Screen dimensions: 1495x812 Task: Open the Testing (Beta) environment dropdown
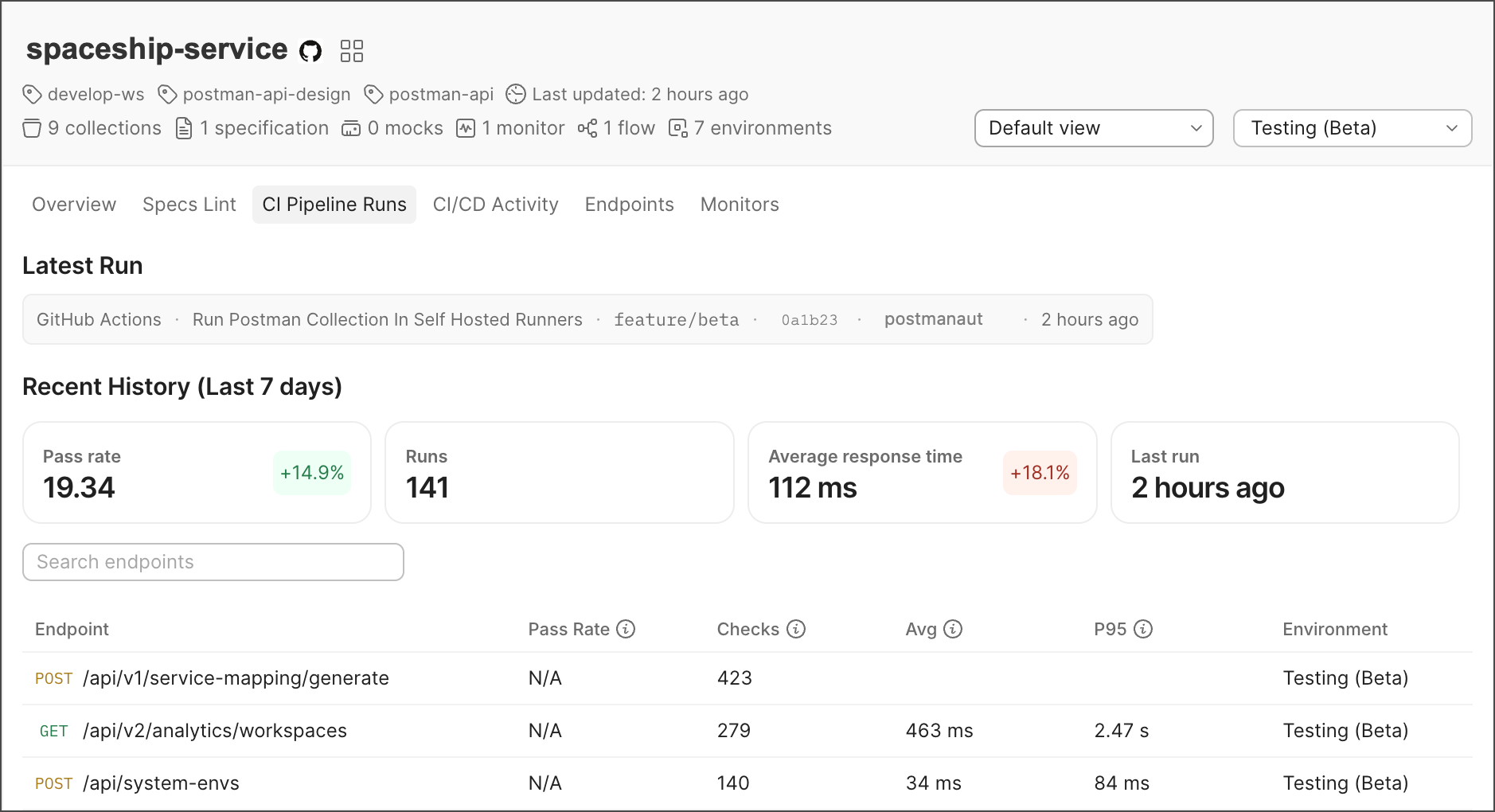click(1351, 128)
